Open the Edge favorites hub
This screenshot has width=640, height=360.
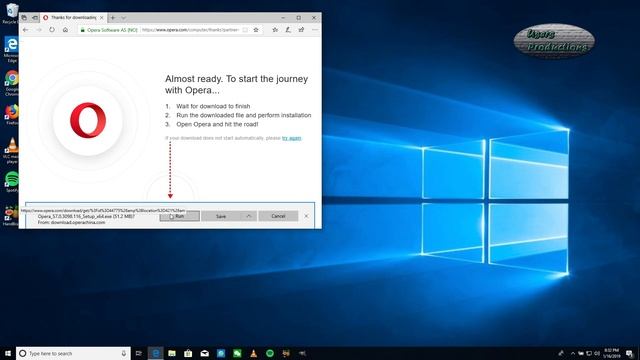275,30
